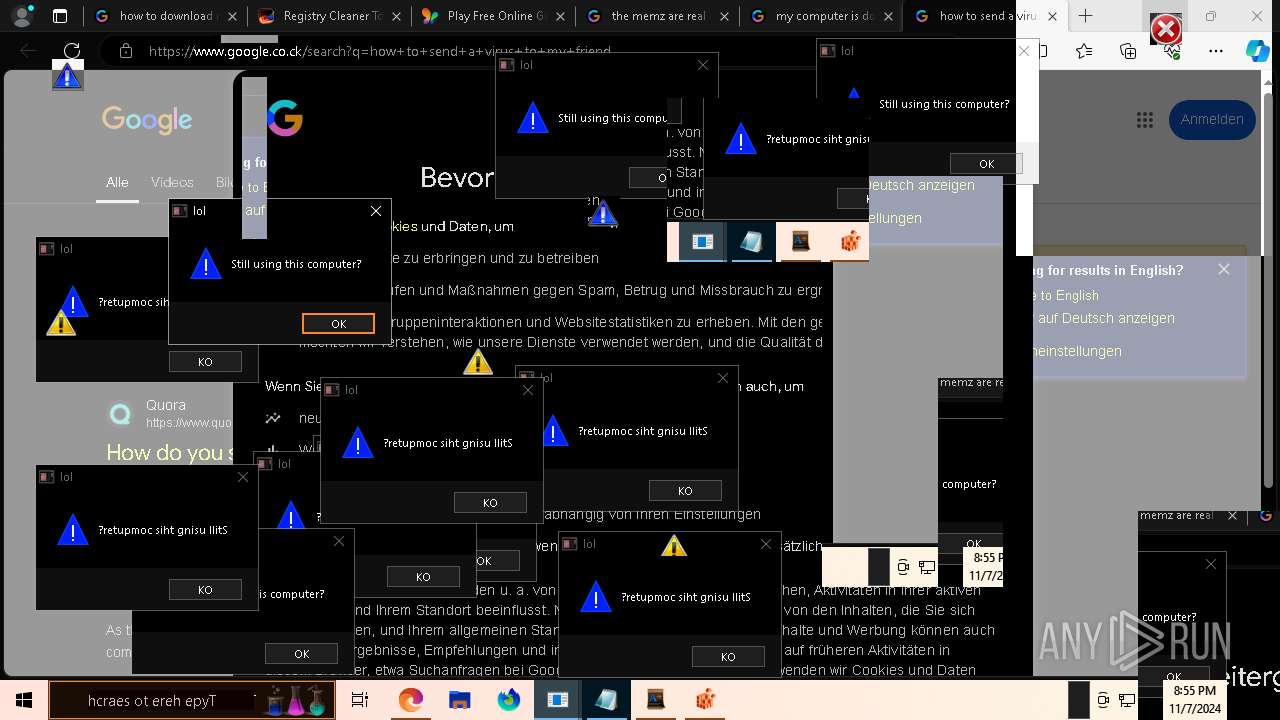The image size is (1280, 720).
Task: Select the Videos search filter
Action: (x=172, y=183)
